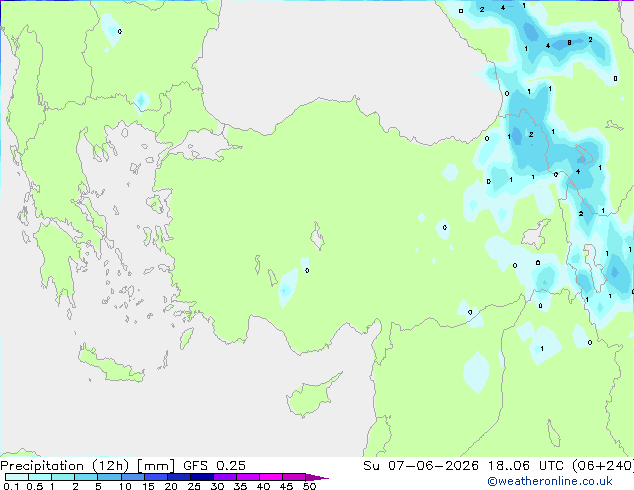The height and width of the screenshot is (490, 634).
Task: Click the '(06+240)' forecast offset text
Action: (x=603, y=466)
